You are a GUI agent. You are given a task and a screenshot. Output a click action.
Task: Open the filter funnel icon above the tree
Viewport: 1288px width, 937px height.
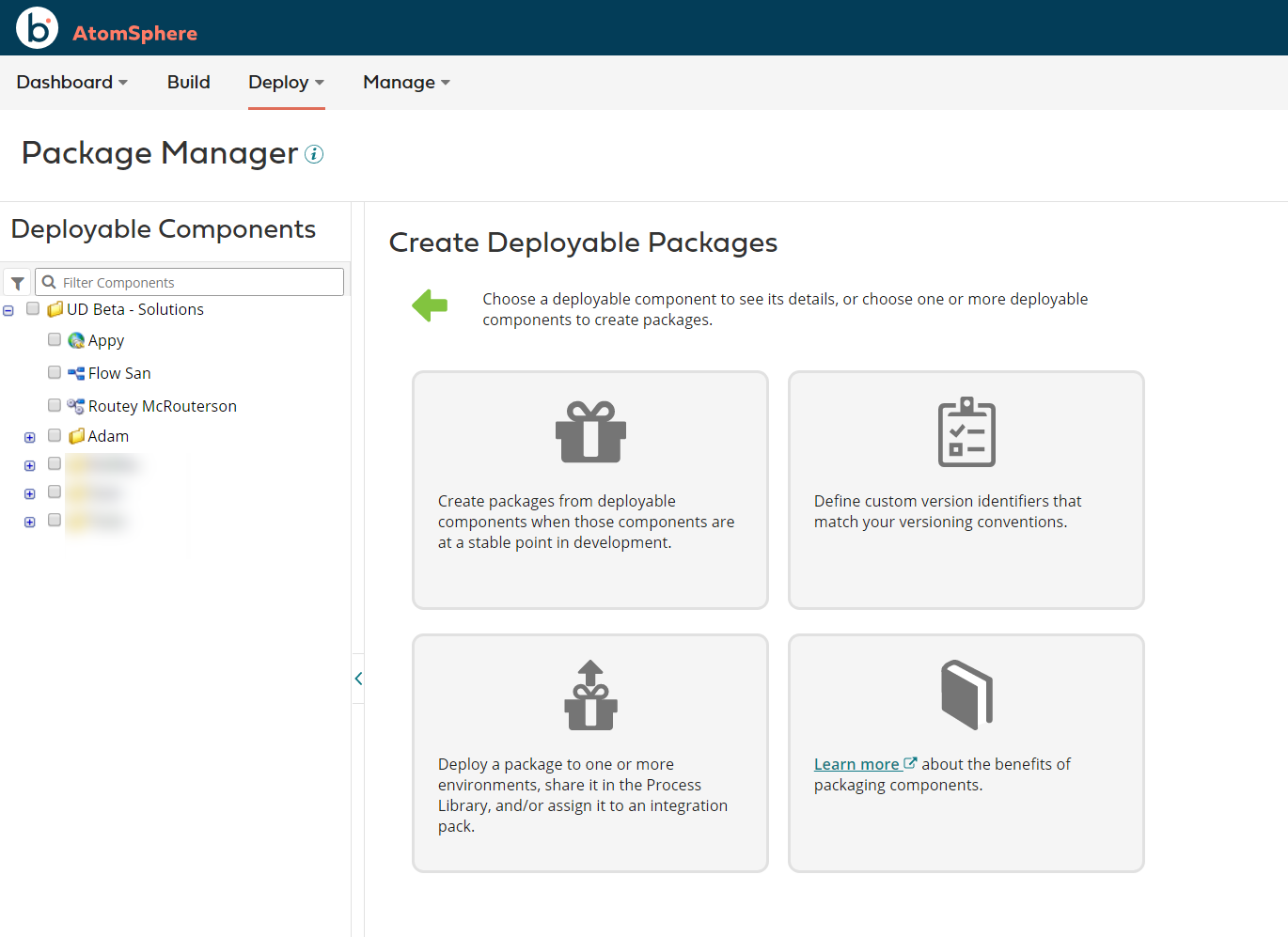point(17,282)
